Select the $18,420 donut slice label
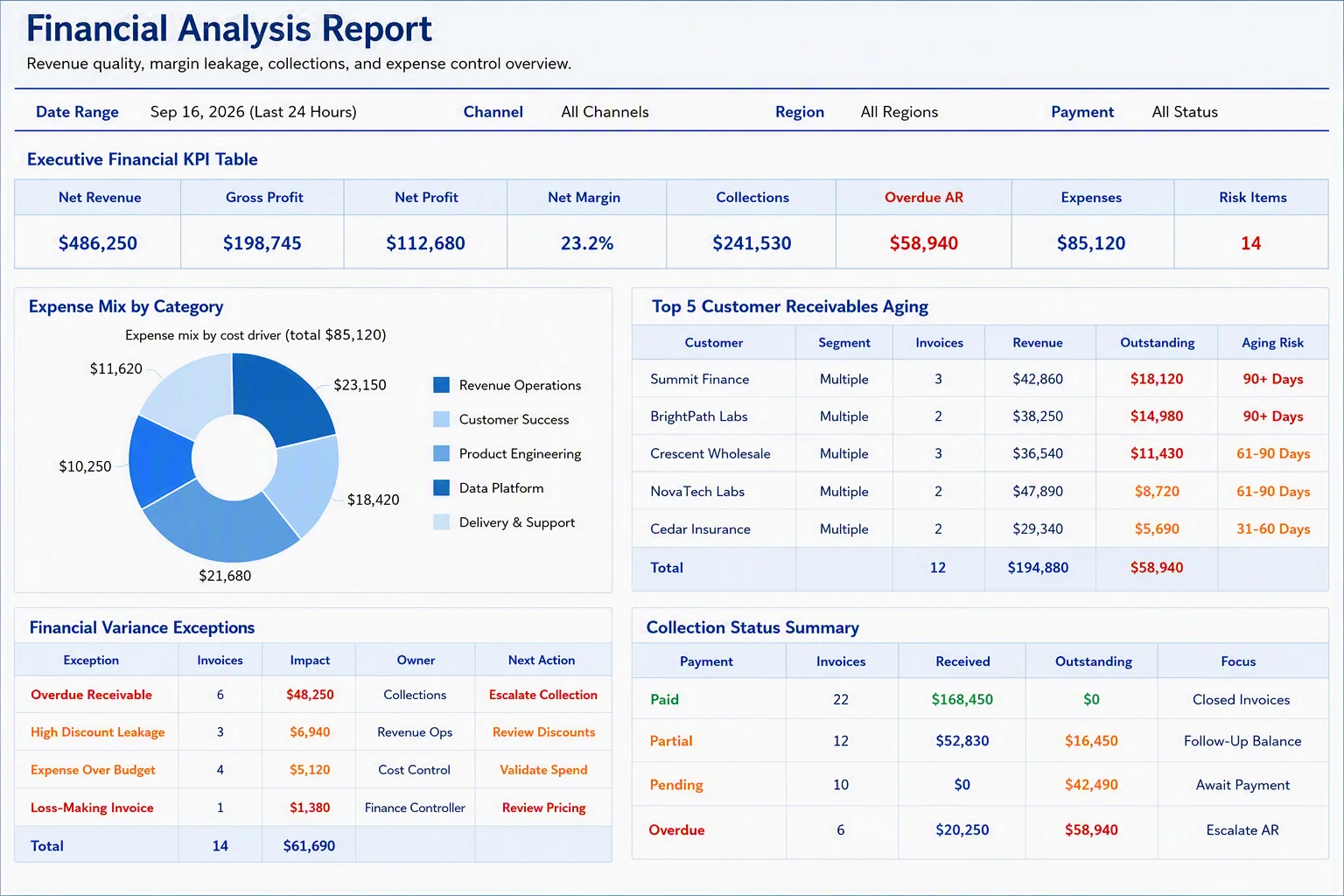This screenshot has width=1344, height=896. click(373, 500)
